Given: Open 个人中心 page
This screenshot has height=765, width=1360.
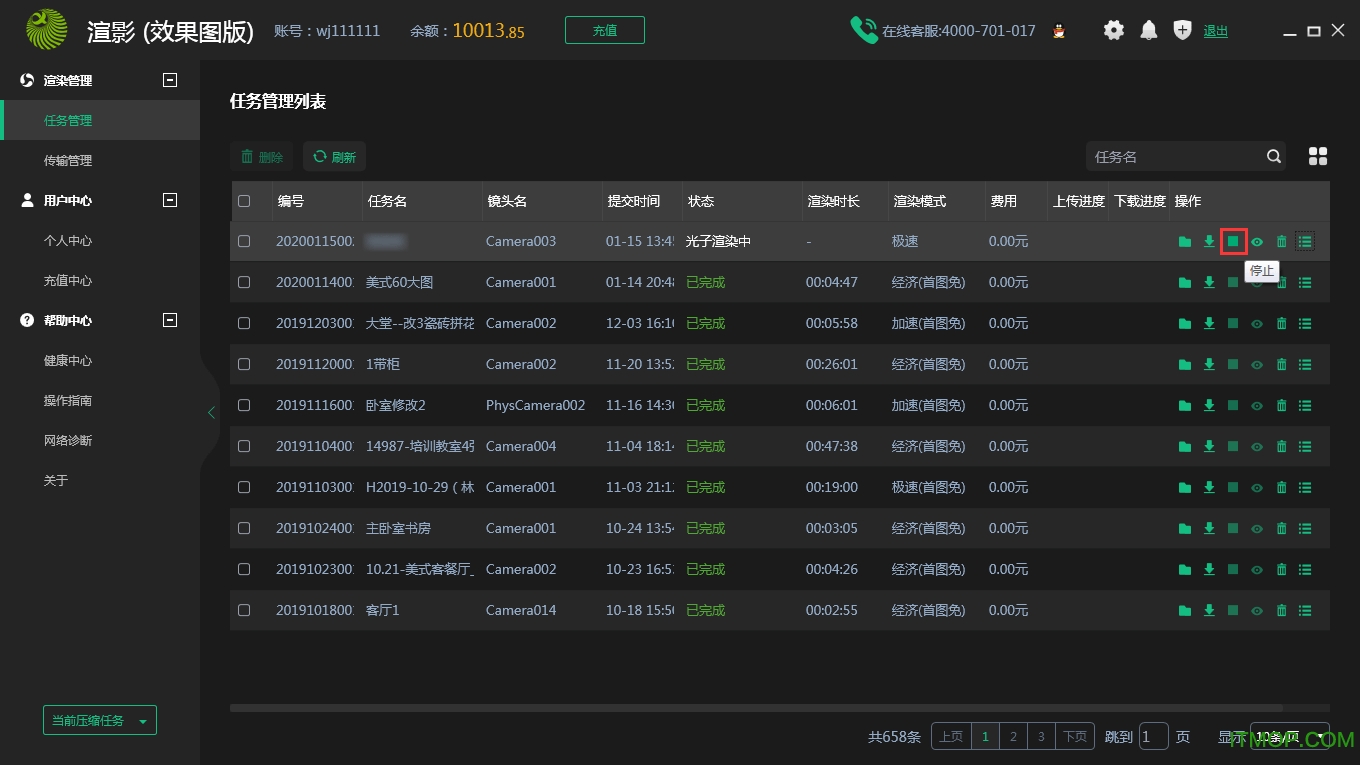Looking at the screenshot, I should [x=68, y=240].
